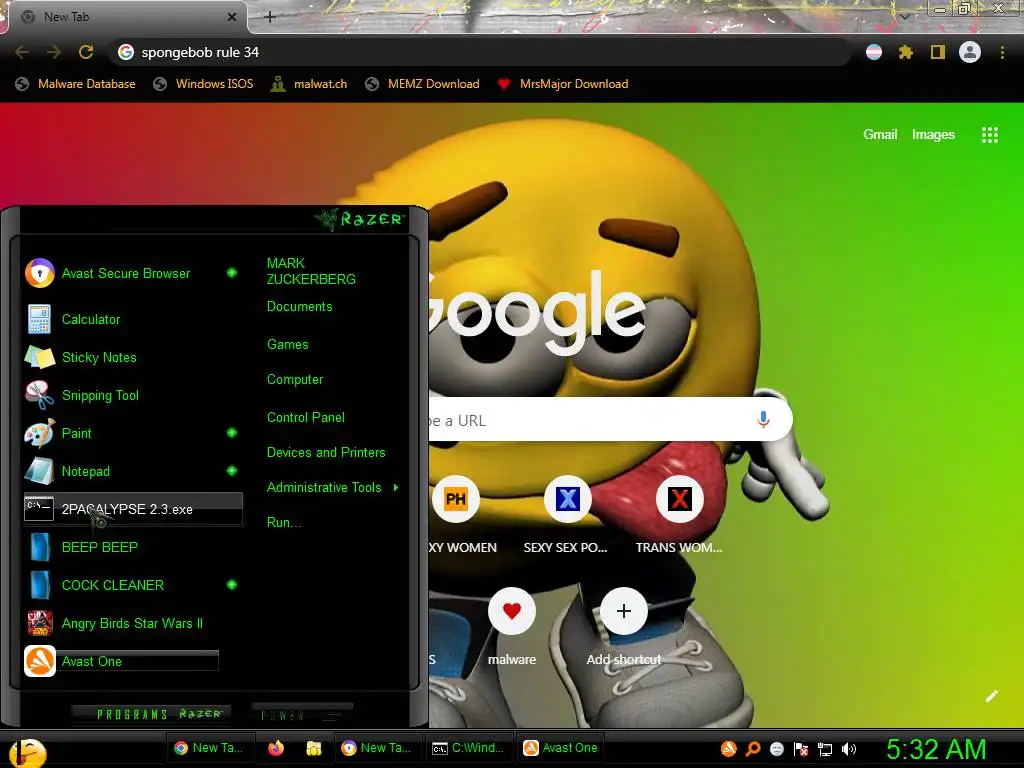Expand Paint jump list arrow

[232, 432]
